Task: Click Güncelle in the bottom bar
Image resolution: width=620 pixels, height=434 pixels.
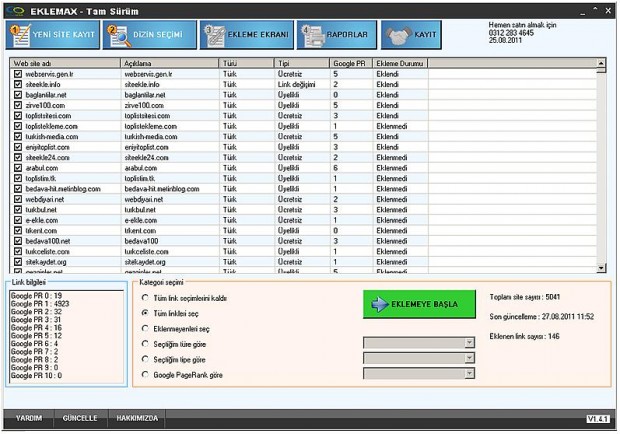Action: click(80, 418)
